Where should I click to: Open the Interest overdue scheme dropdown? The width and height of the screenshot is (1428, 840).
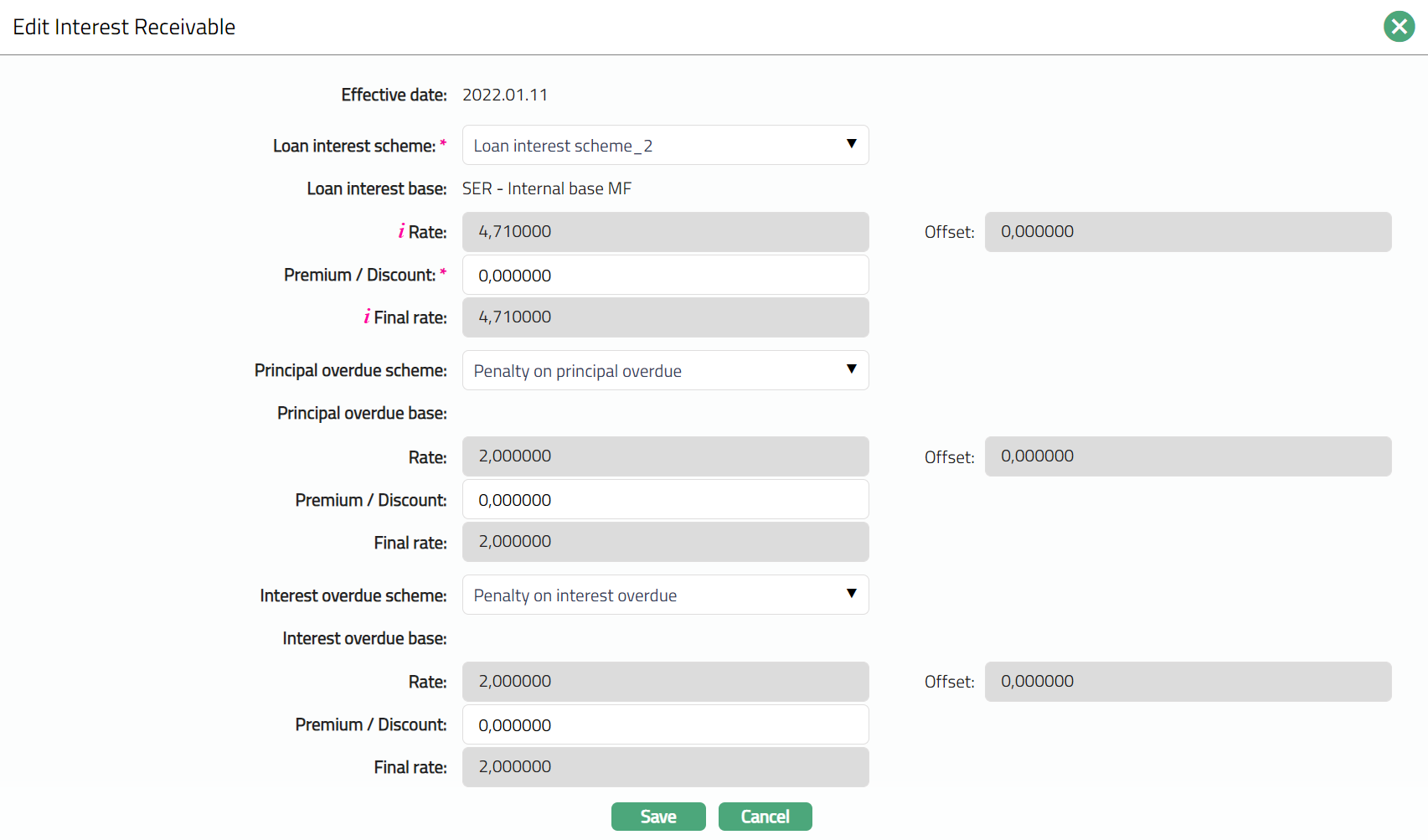point(665,595)
